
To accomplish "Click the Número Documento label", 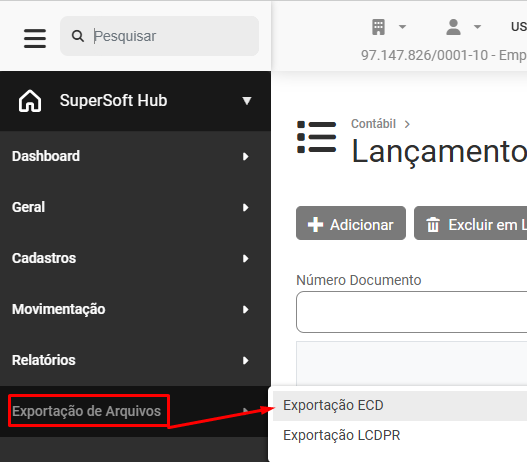I will [x=359, y=280].
